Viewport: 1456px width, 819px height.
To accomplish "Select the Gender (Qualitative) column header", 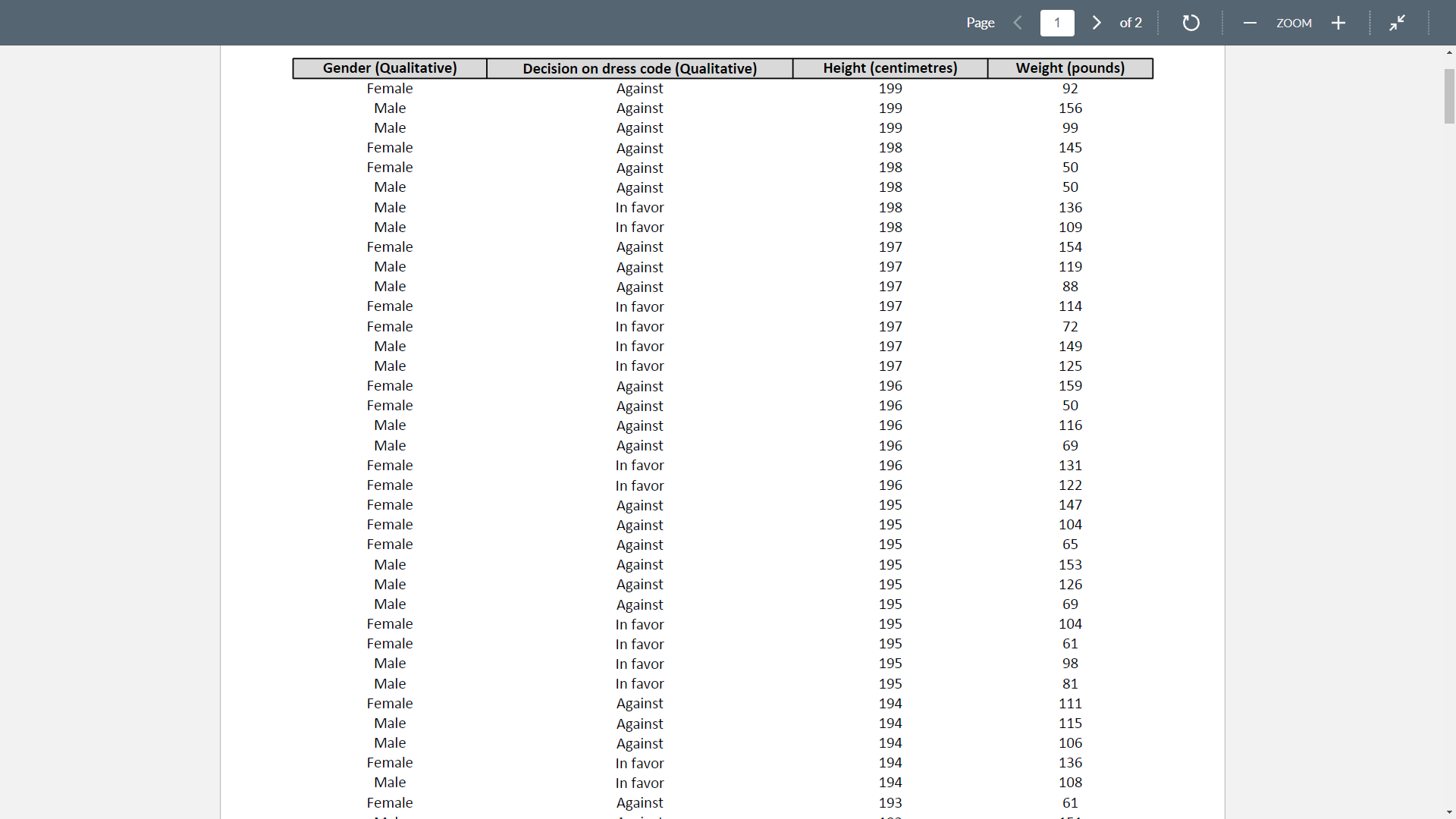I will click(390, 68).
